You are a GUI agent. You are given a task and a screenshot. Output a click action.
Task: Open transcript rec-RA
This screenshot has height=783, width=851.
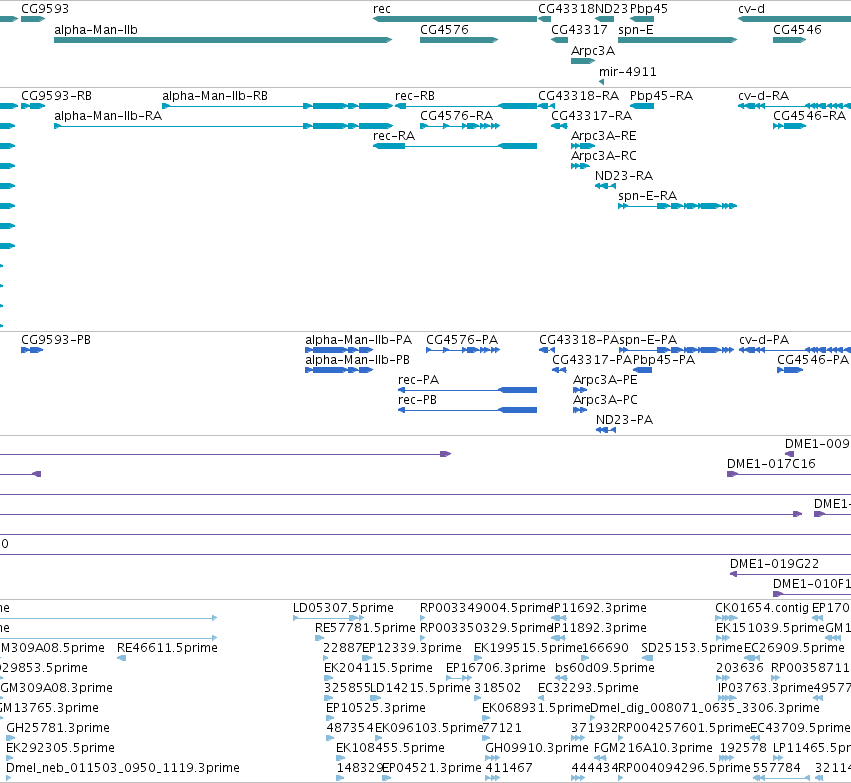click(x=394, y=136)
